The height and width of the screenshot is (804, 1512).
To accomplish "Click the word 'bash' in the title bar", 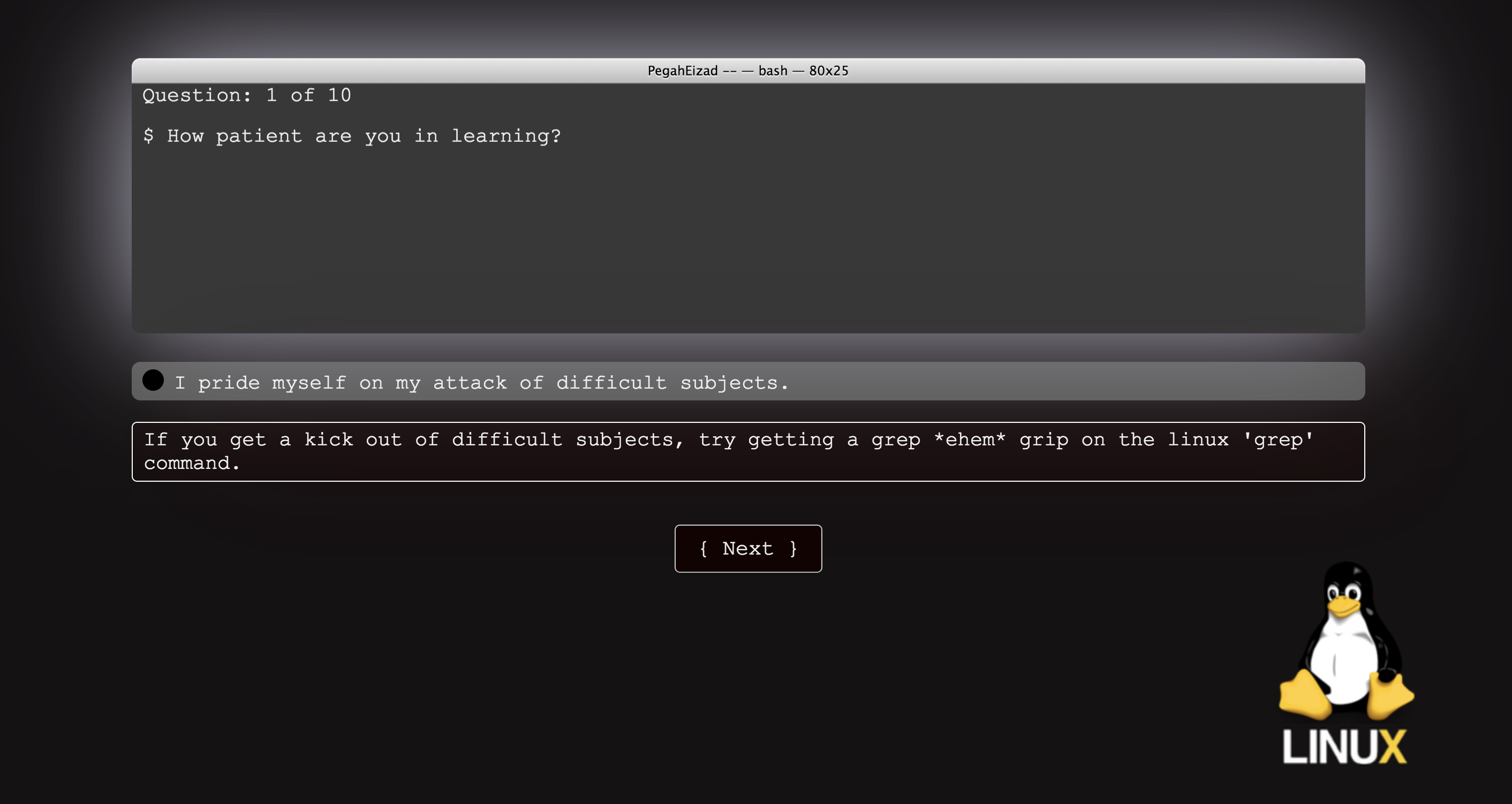I will click(x=773, y=71).
